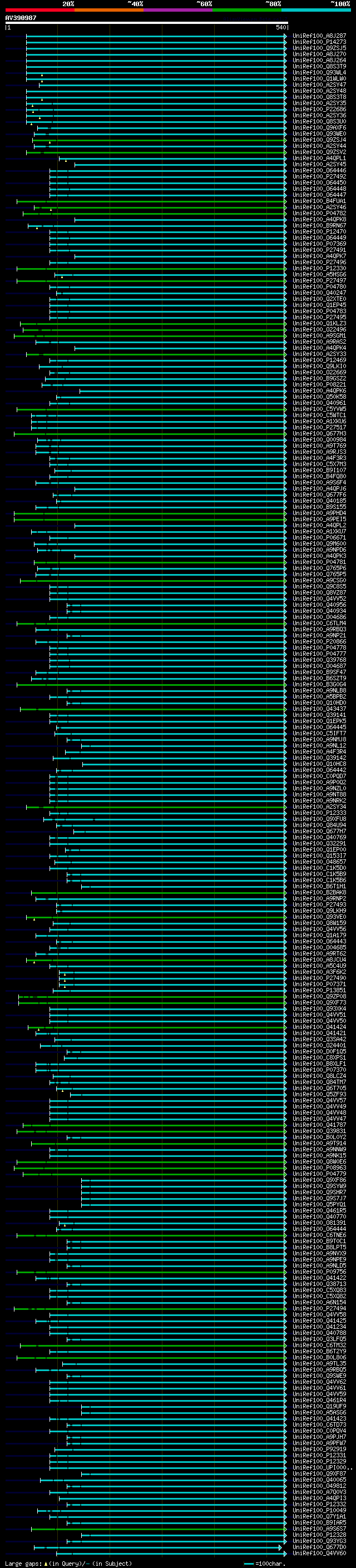Viewport: 356px width, 1568px height.
Task: Select the UniRef100_C6TLM4 label
Action: (x=319, y=624)
